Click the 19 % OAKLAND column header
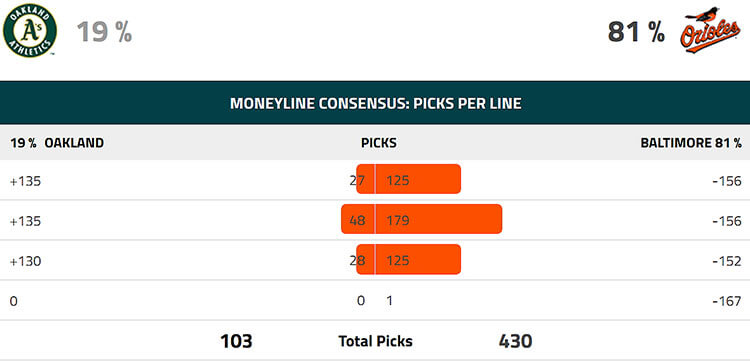Screen dimensions: 750x361 pyautogui.click(x=57, y=142)
